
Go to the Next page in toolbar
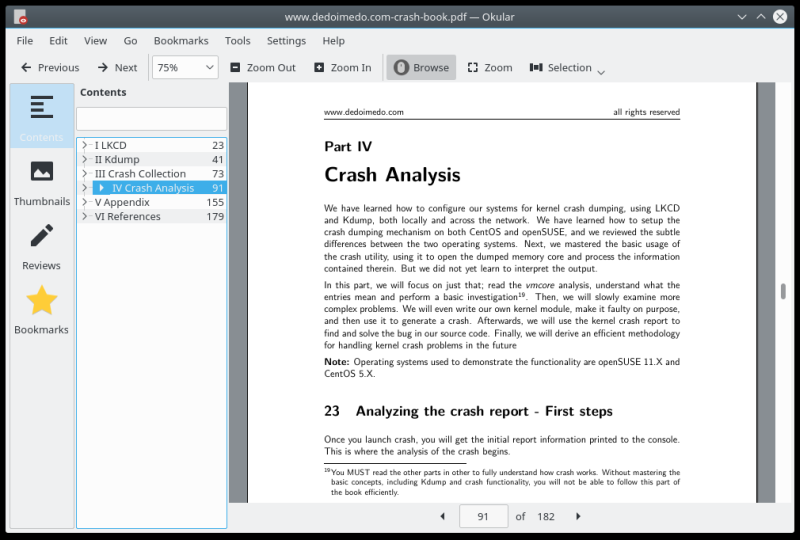pyautogui.click(x=117, y=67)
